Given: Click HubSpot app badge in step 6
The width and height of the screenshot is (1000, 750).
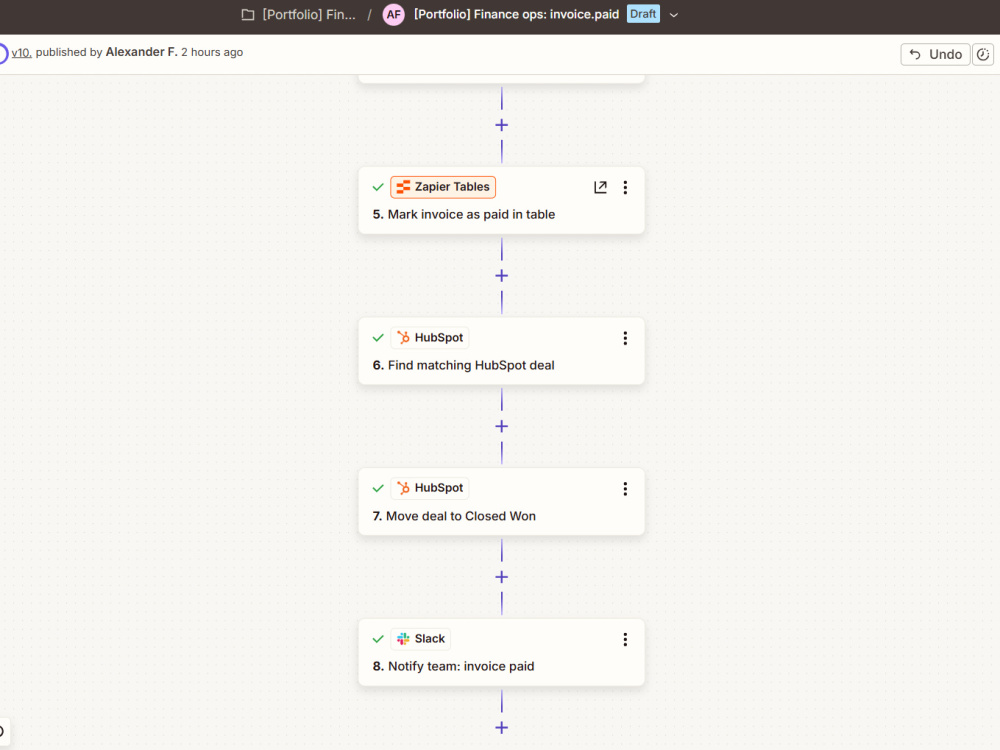Looking at the screenshot, I should [430, 337].
